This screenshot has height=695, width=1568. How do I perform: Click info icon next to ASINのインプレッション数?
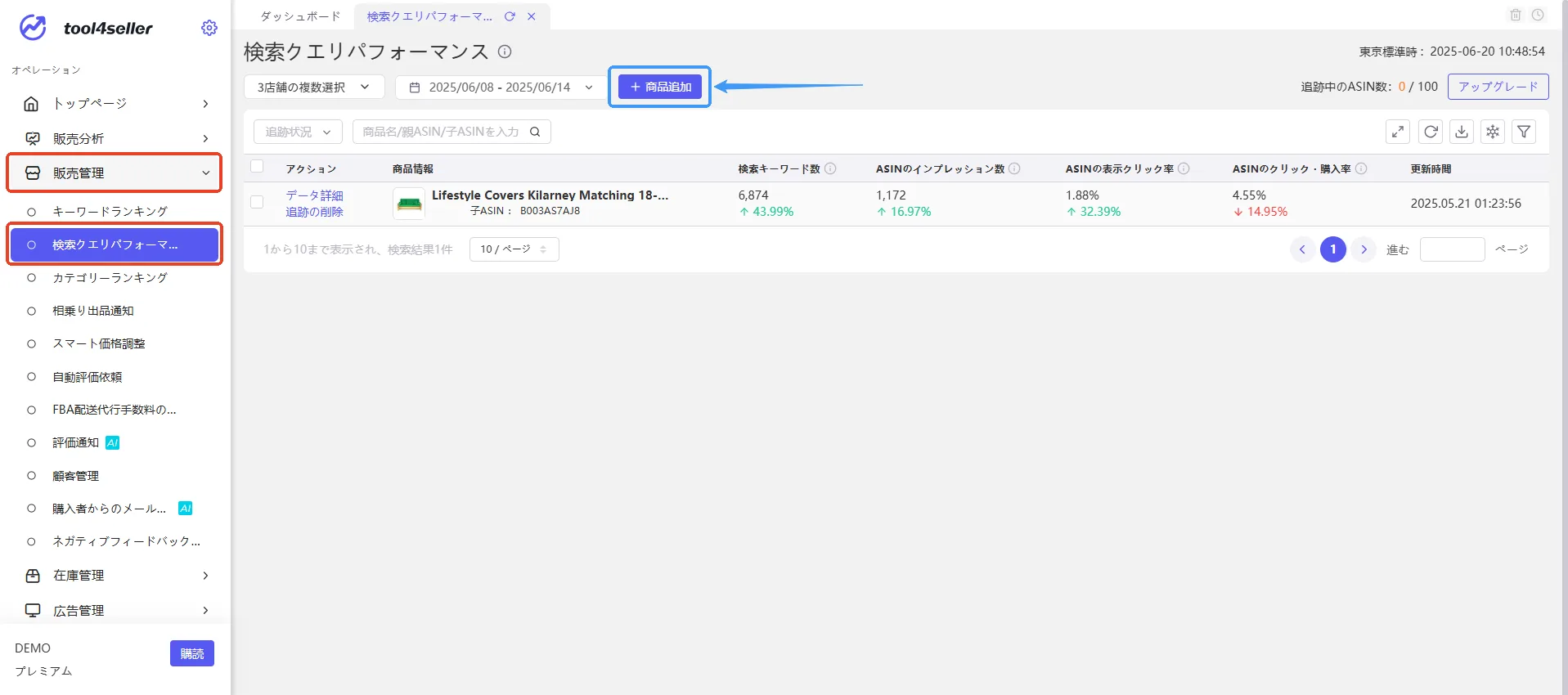[x=1014, y=168]
